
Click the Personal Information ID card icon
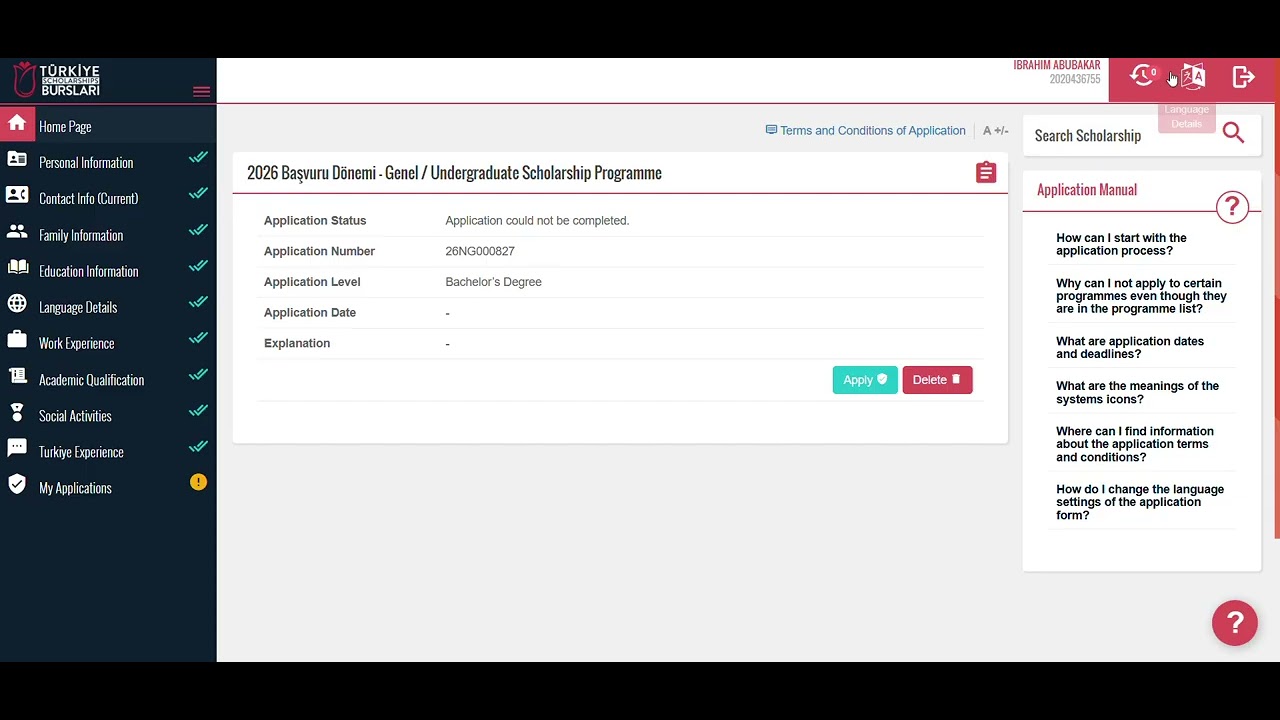17,159
